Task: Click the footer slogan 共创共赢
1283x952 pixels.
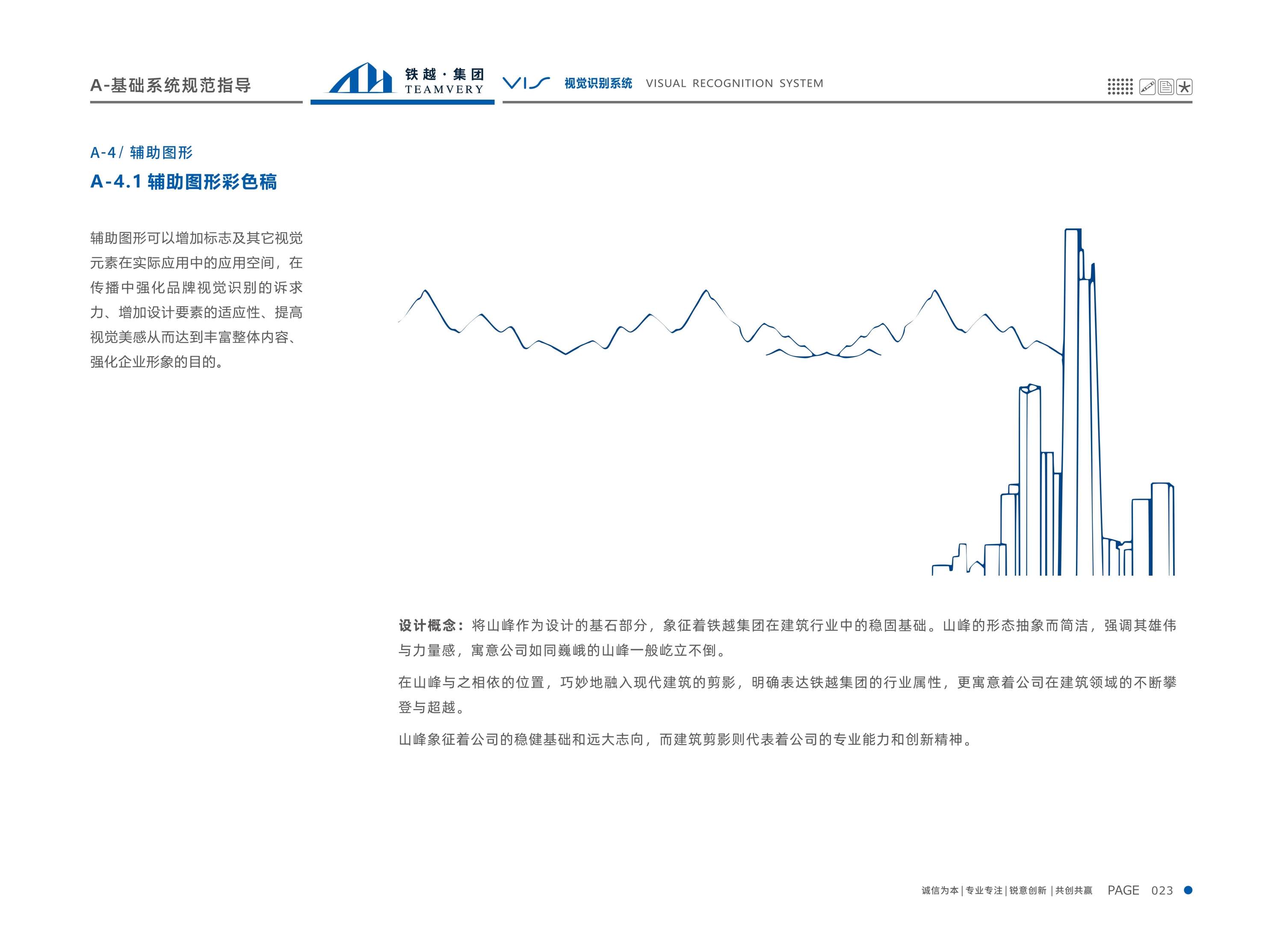Action: click(1074, 890)
